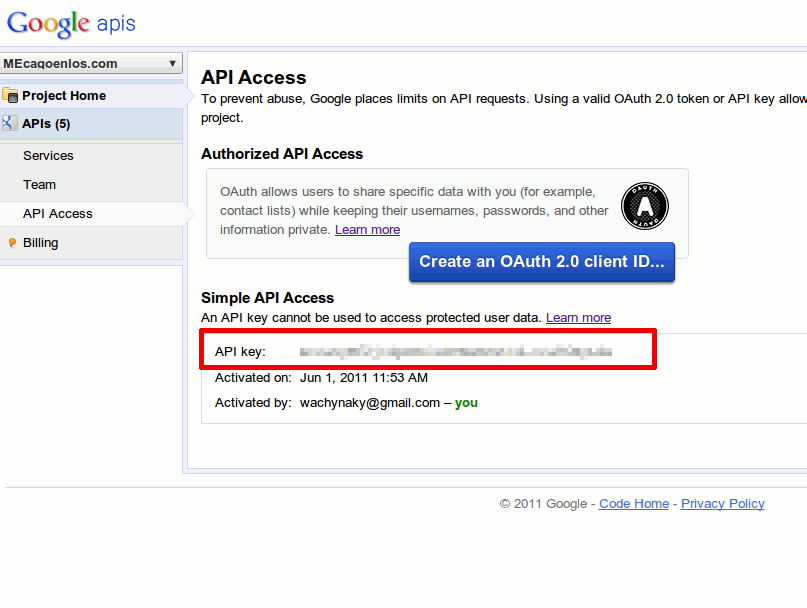Select Services in the sidebar

[48, 155]
